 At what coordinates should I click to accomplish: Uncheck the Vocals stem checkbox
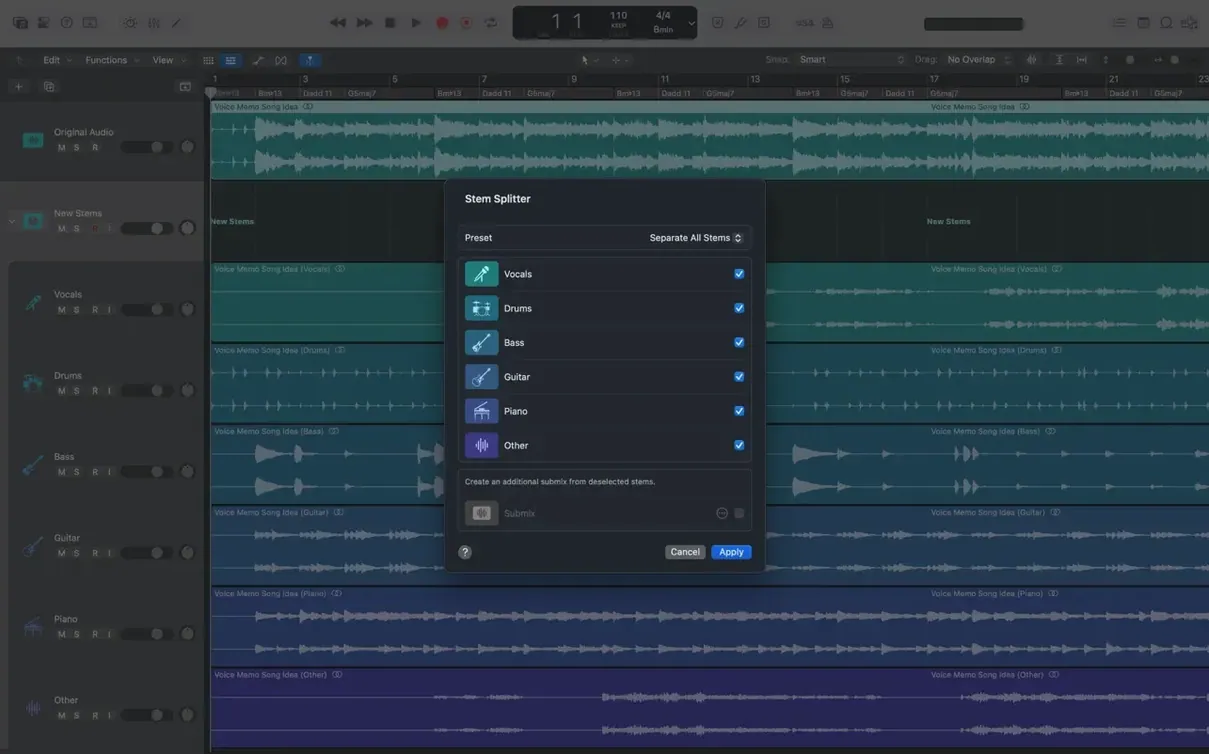pos(739,274)
